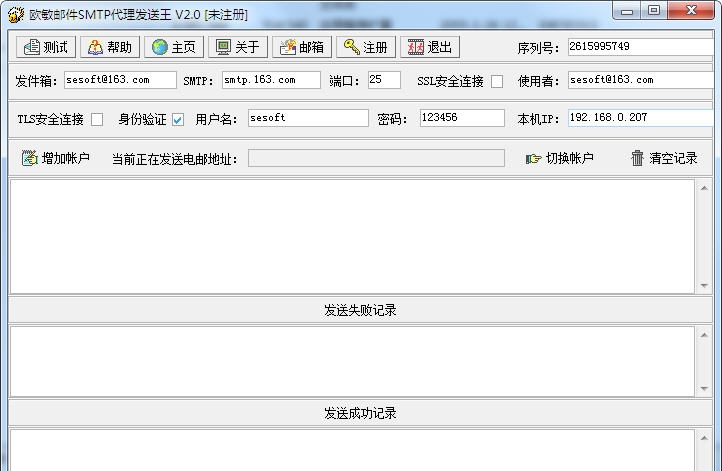Click down arrow of top log scrollbar
Image resolution: width=722 pixels, height=471 pixels.
point(704,285)
